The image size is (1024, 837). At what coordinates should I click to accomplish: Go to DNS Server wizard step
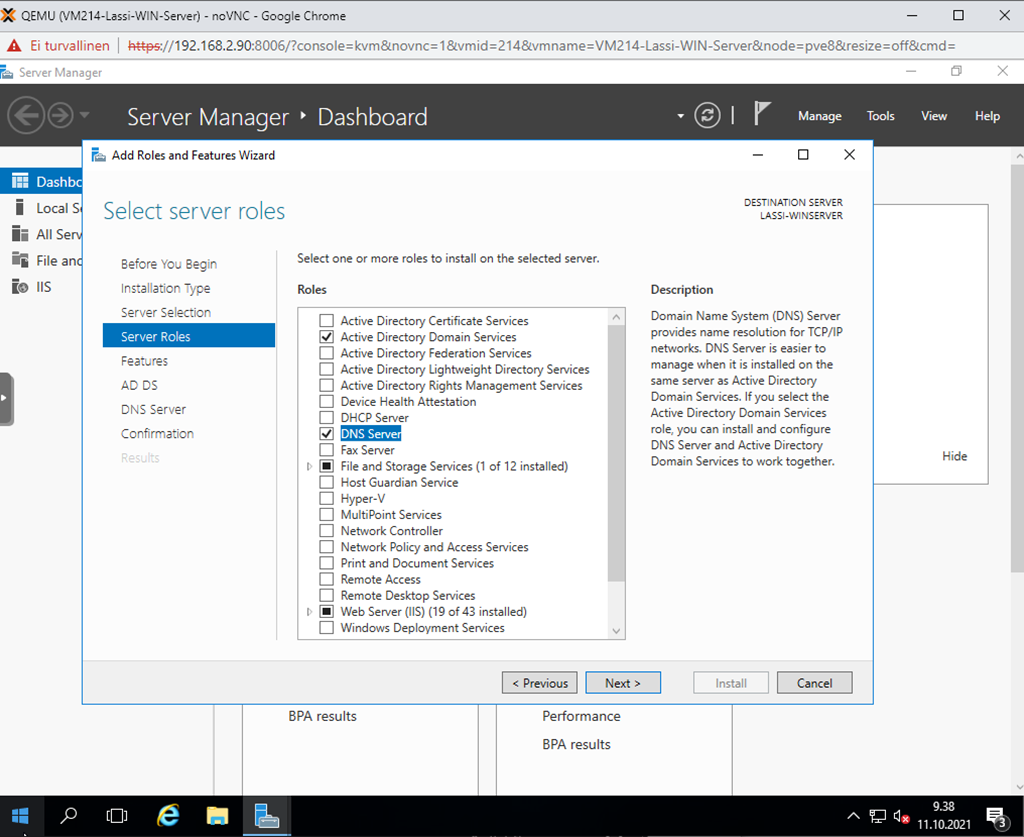tap(153, 409)
